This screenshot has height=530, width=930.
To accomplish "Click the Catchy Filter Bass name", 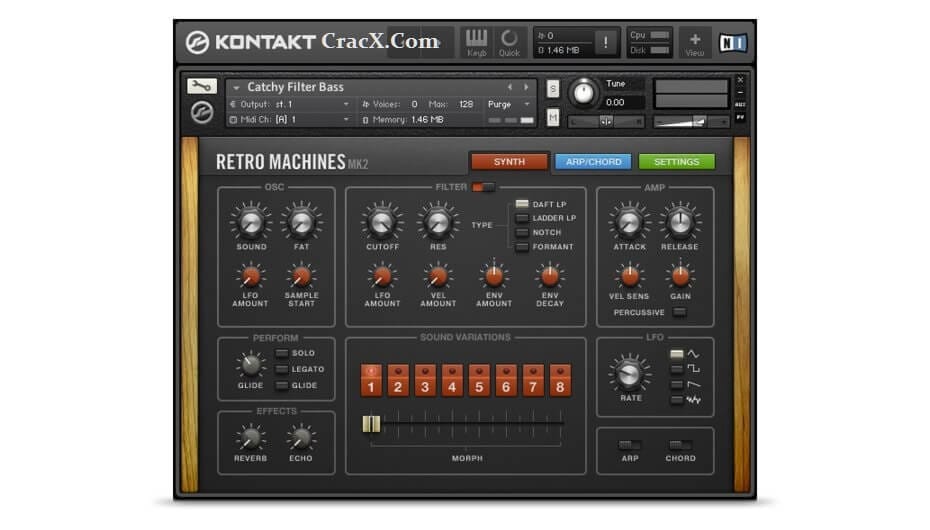I will click(295, 87).
